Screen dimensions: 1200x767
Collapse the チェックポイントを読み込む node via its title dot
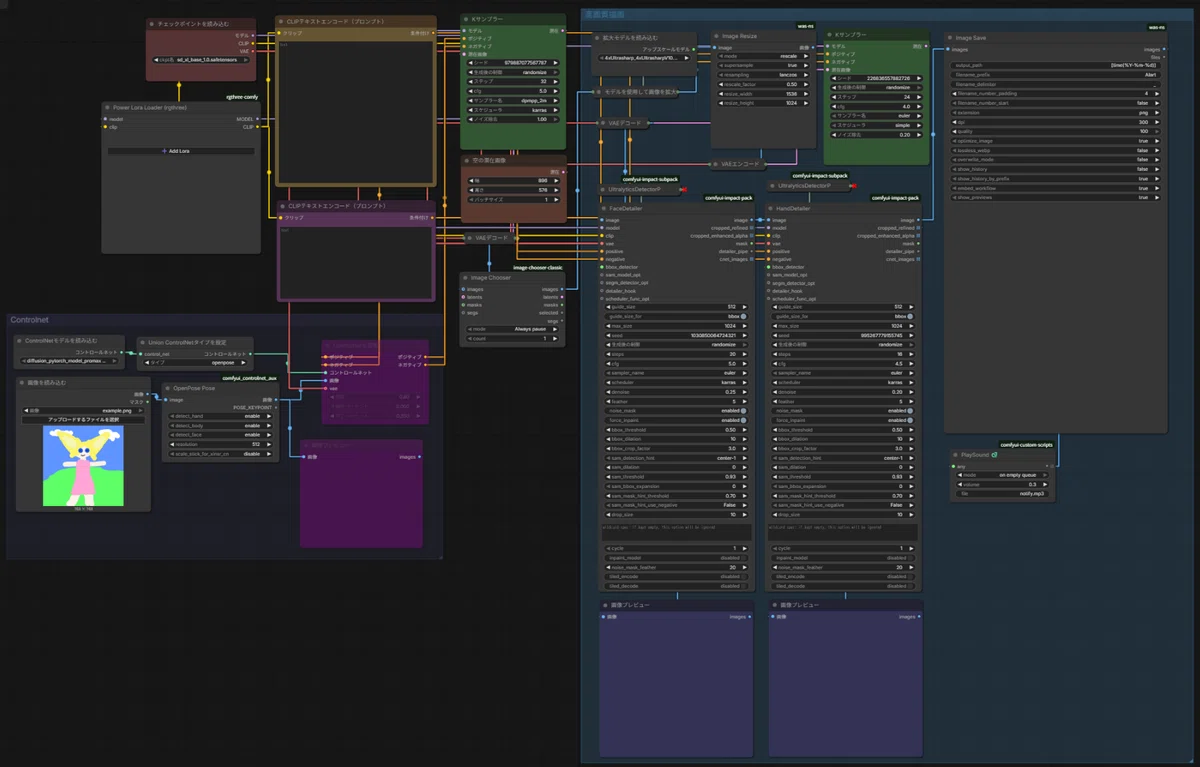click(x=153, y=22)
